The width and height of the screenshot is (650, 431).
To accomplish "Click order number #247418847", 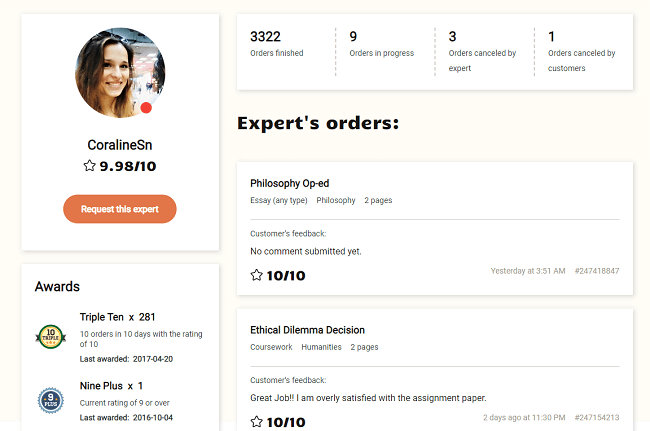I will [597, 271].
